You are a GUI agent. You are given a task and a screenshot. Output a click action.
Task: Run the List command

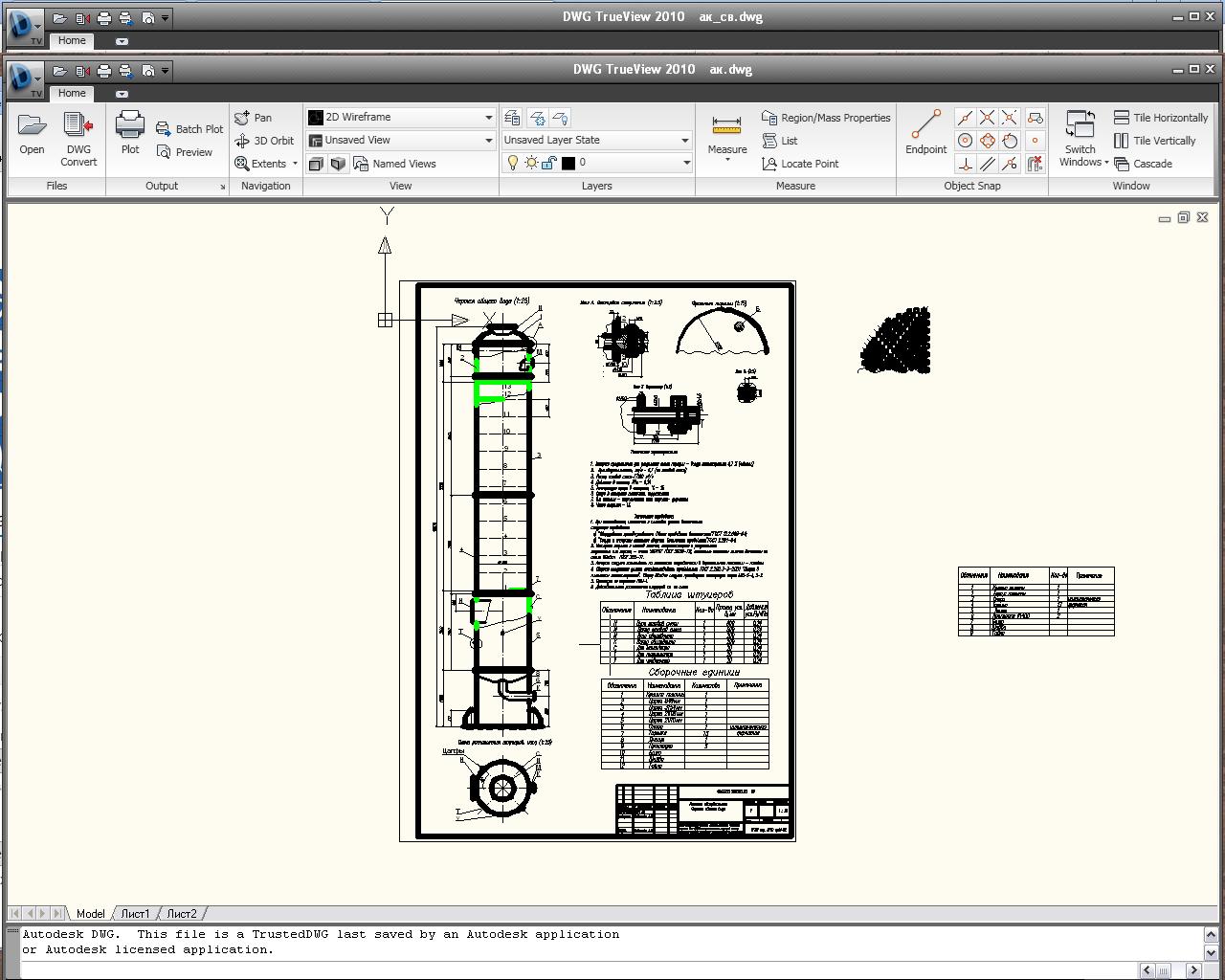coord(780,141)
